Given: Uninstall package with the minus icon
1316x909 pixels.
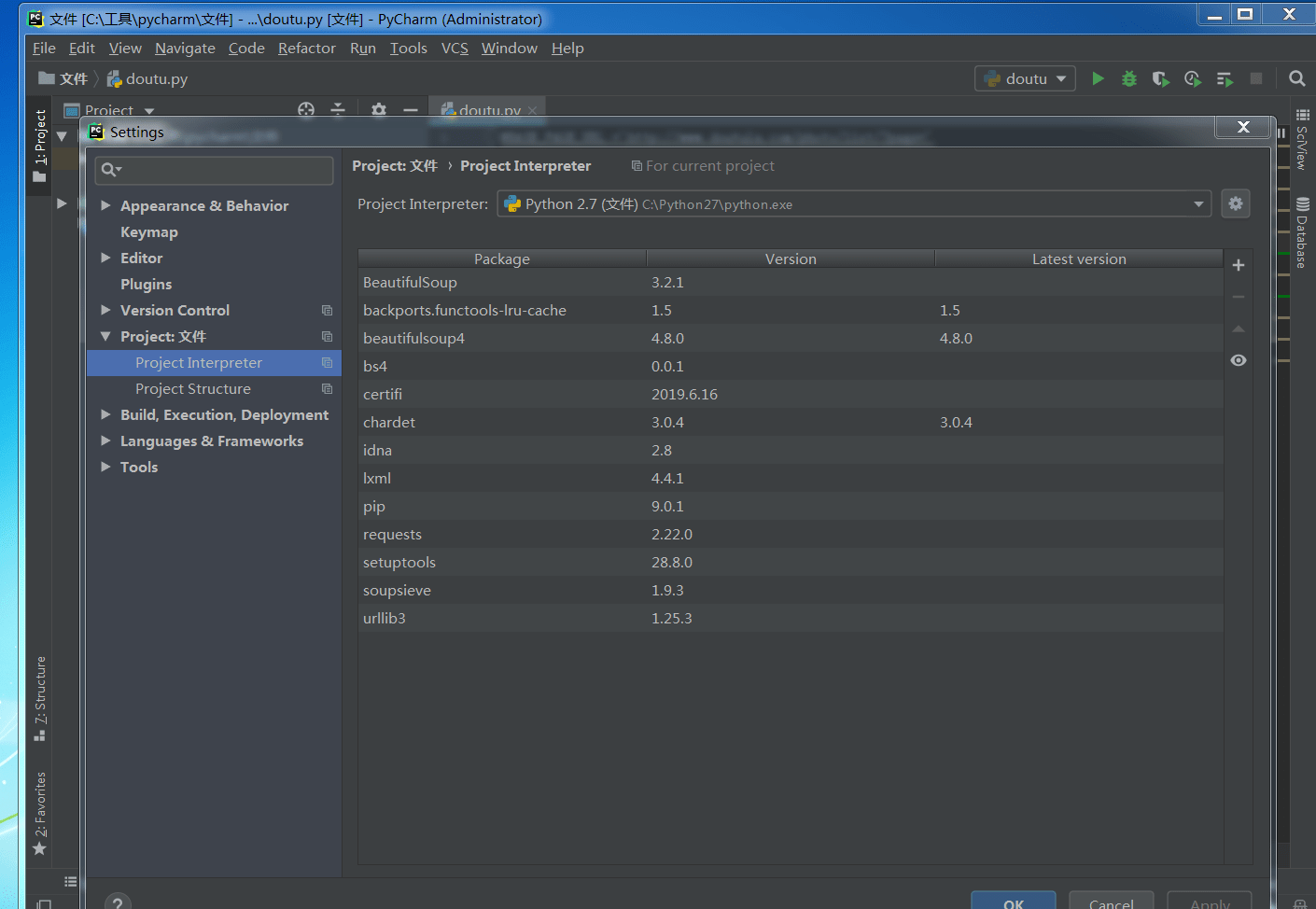Looking at the screenshot, I should (1239, 297).
